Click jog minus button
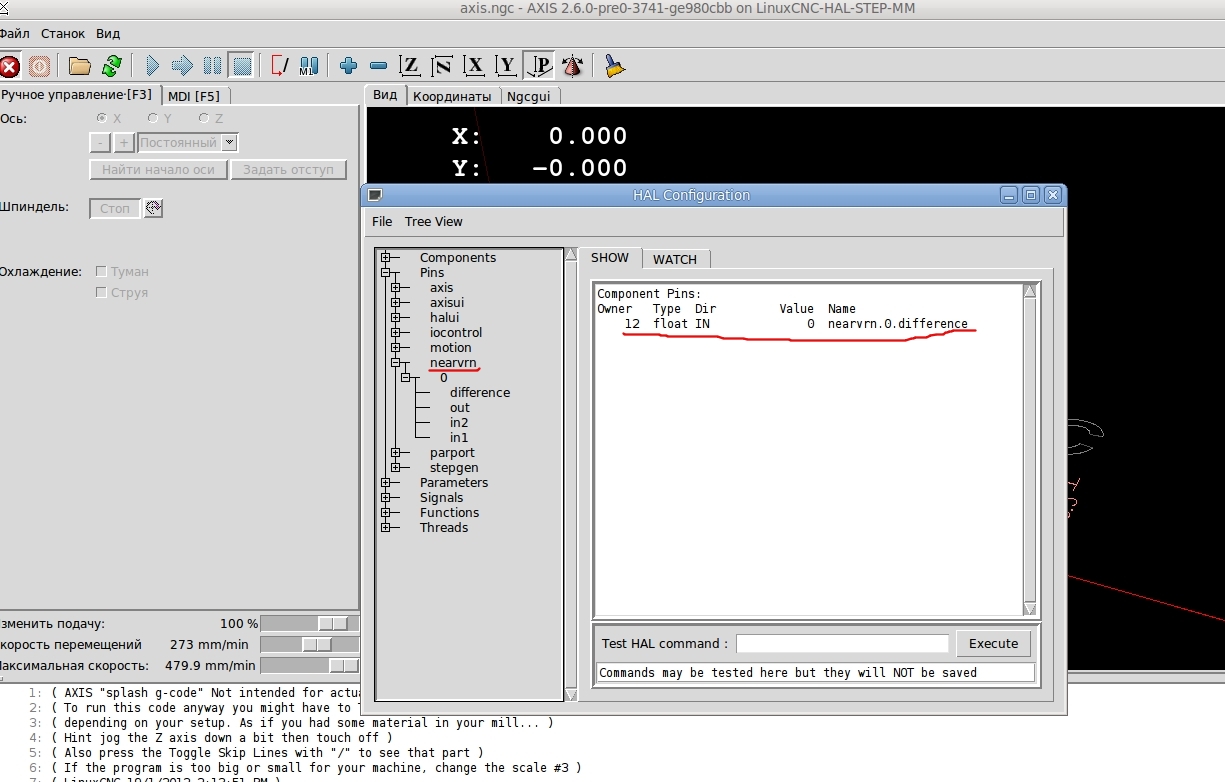Viewport: 1225px width, 782px height. pos(100,143)
